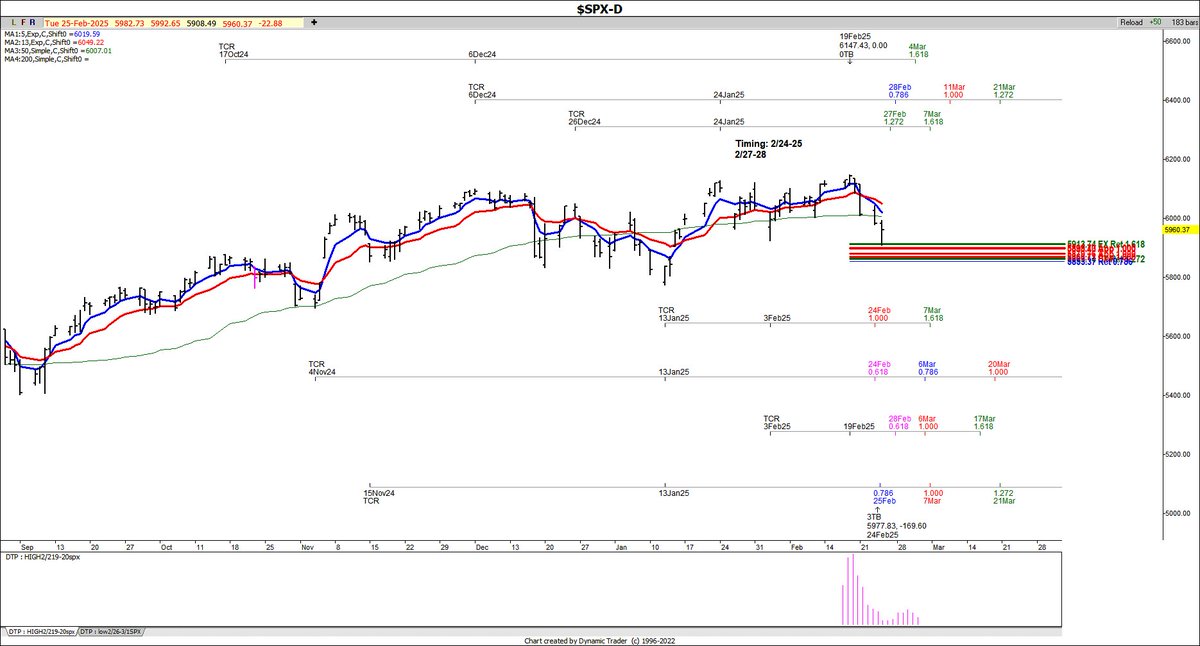Click the 5000.00 price axis label
1200x646 pixels.
coord(1178,513)
